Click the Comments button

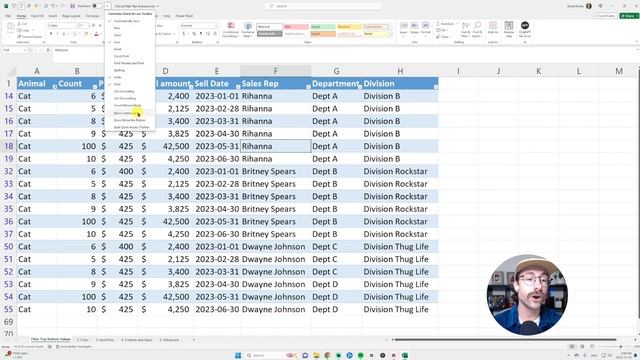pyautogui.click(x=605, y=16)
